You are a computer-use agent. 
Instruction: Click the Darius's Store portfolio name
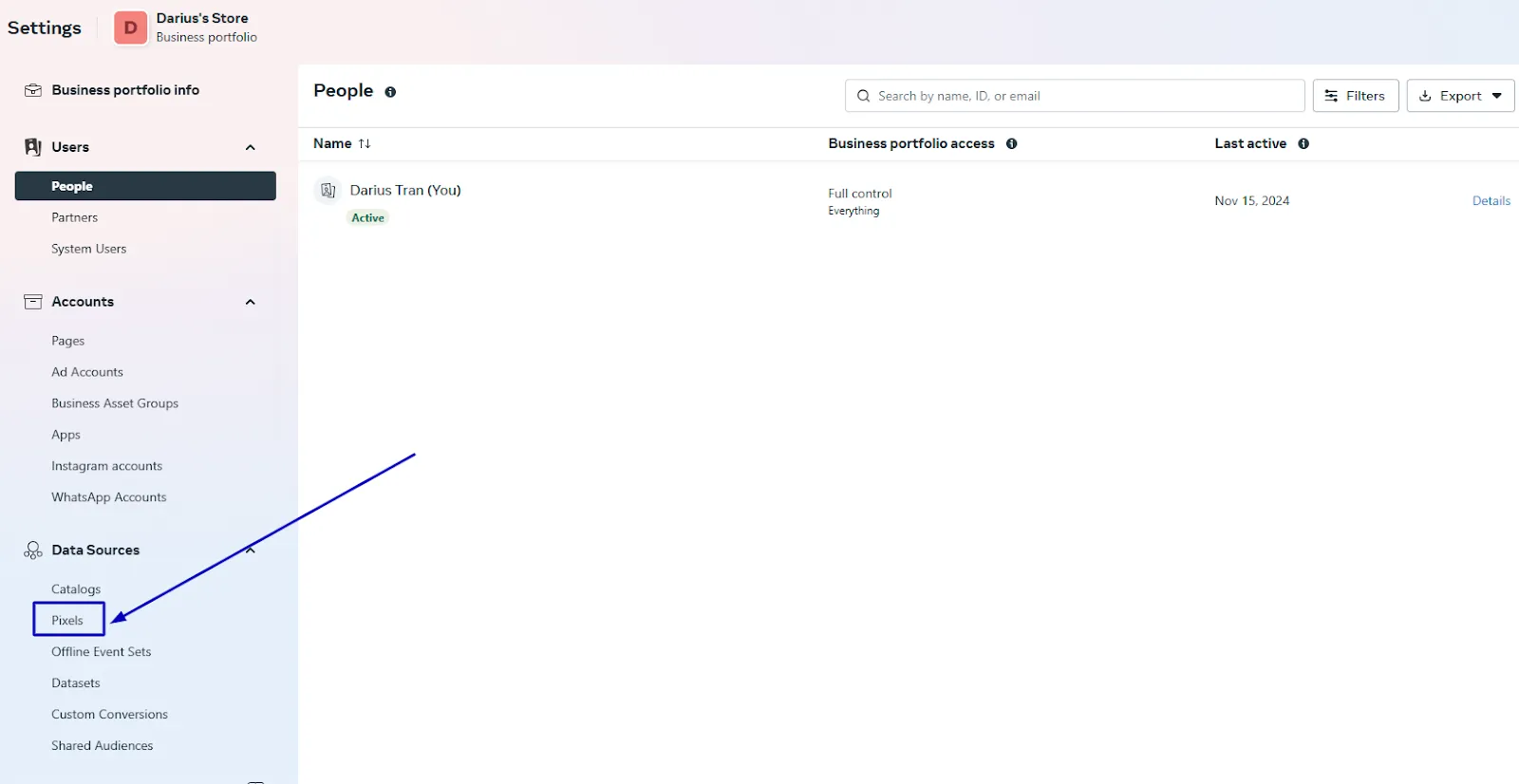point(202,18)
